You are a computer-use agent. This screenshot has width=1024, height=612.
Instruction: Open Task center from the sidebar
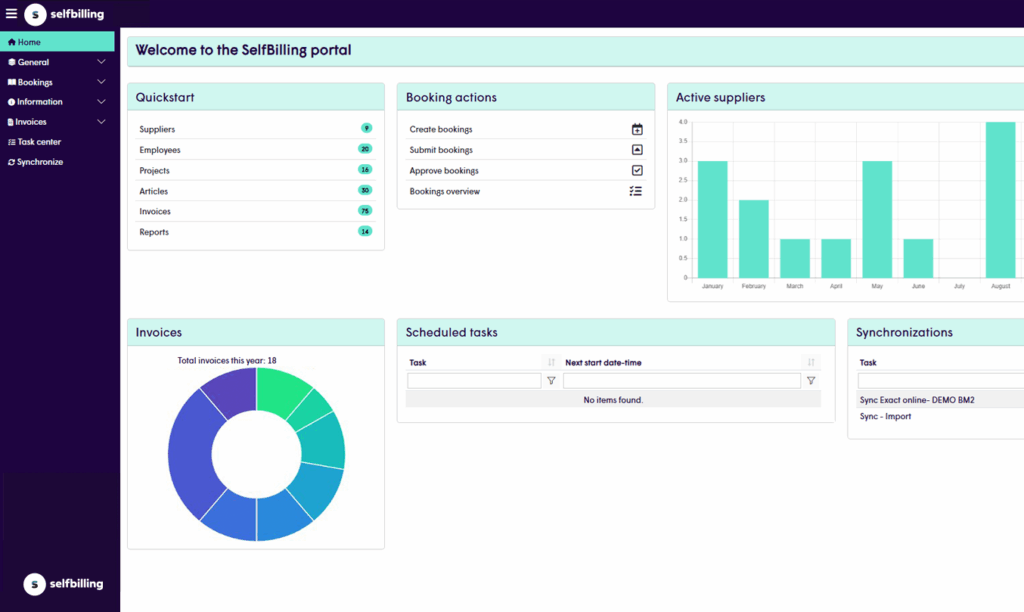click(39, 142)
